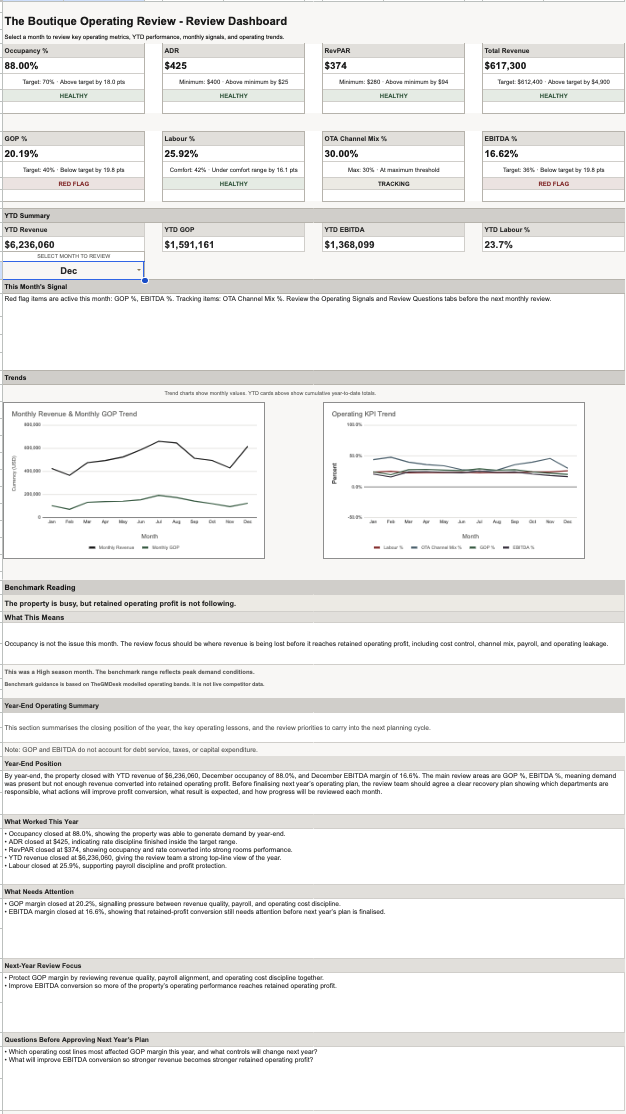Image resolution: width=626 pixels, height=1114 pixels.
Task: Select the 'What Needs Attention' header
Action: [313, 891]
